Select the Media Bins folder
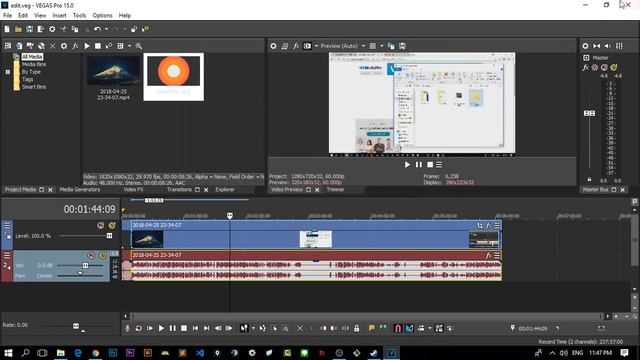The image size is (640, 360). (x=33, y=64)
